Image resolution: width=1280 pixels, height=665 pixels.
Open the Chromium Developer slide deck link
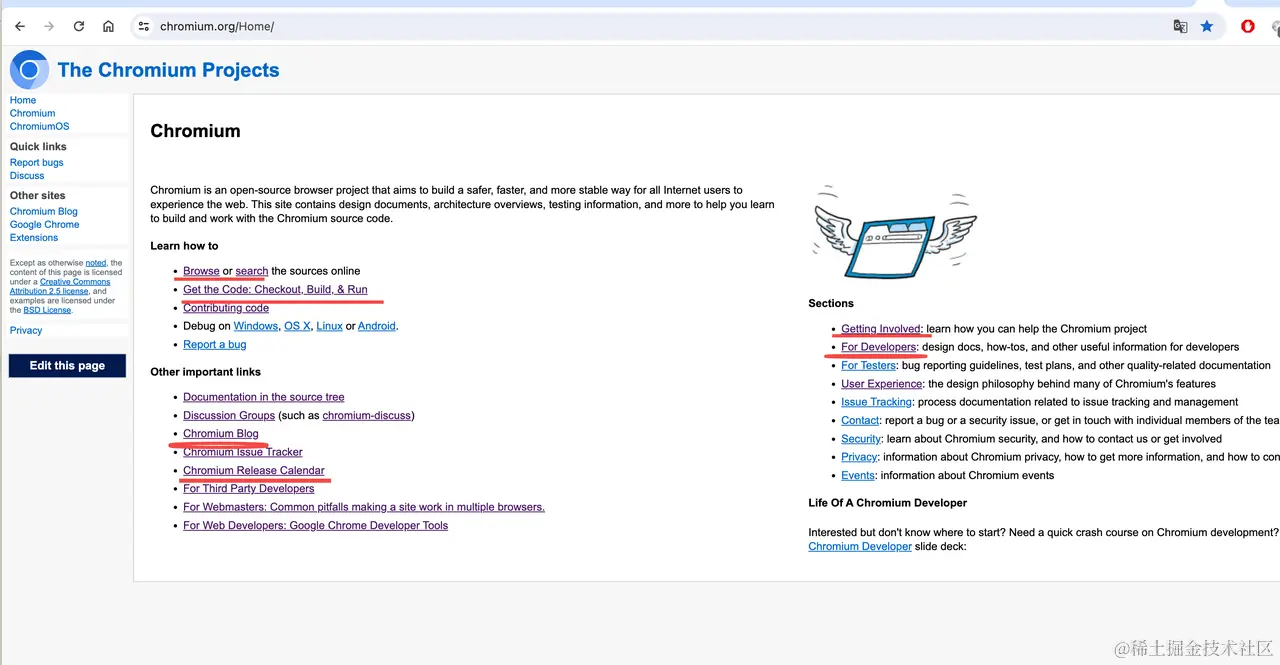[860, 546]
